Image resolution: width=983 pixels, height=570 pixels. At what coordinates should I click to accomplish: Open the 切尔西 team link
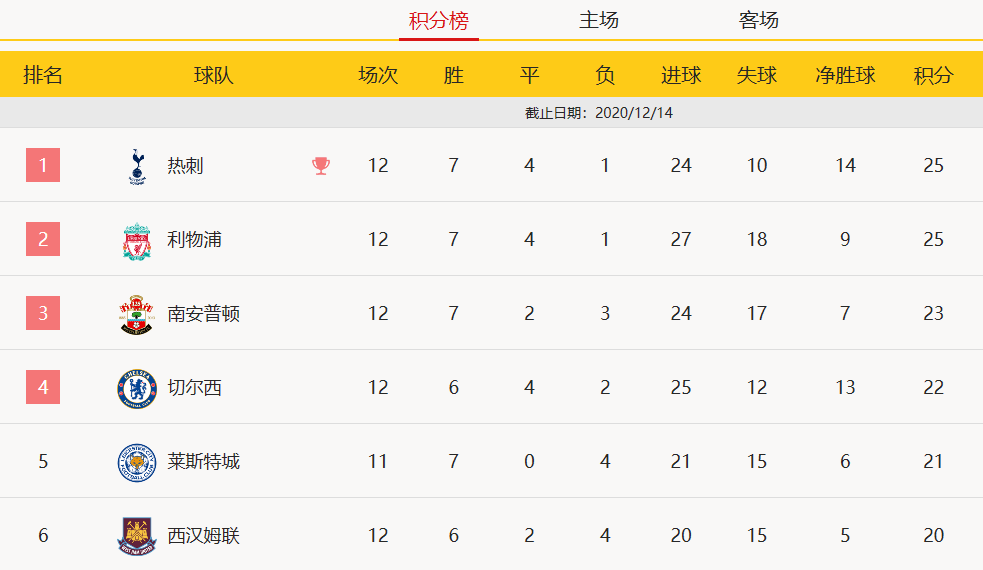(x=194, y=388)
